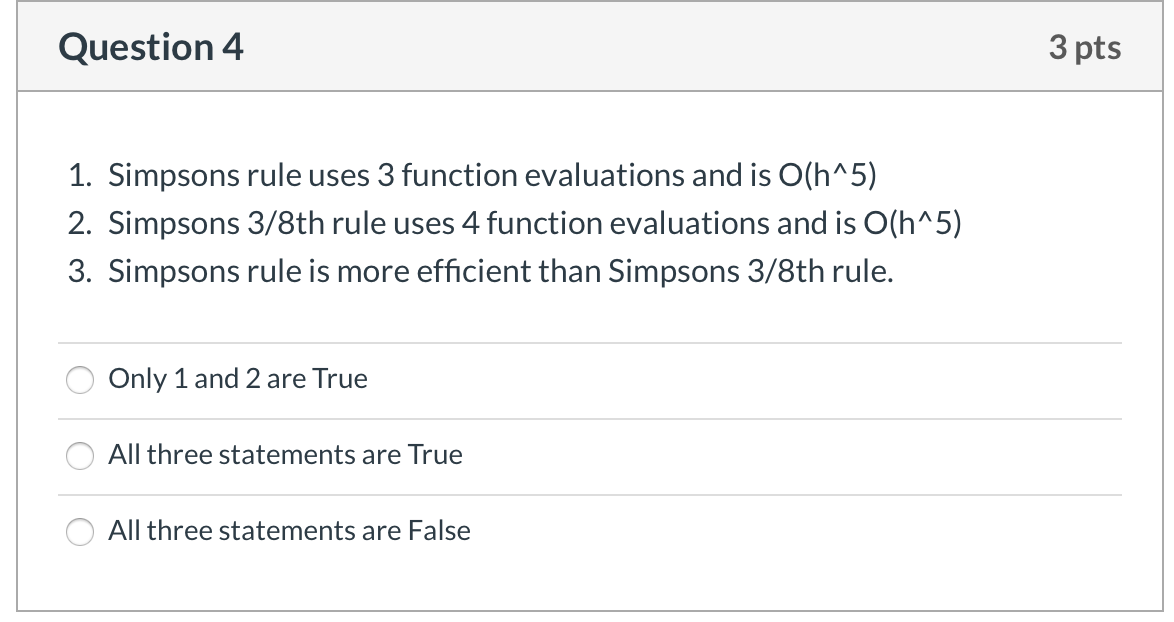Select the radio button for "Only 1 and 2 are True"
This screenshot has height=622, width=1174.
coord(79,380)
